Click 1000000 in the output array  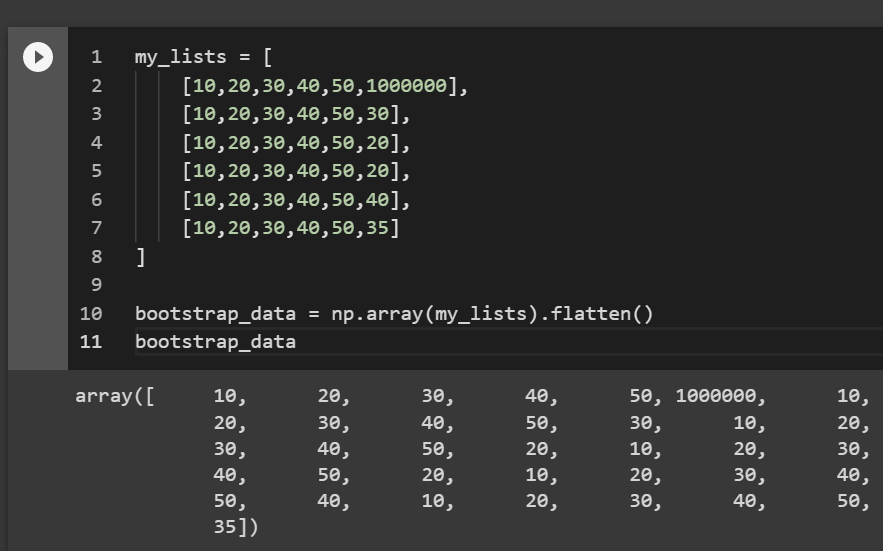point(716,396)
